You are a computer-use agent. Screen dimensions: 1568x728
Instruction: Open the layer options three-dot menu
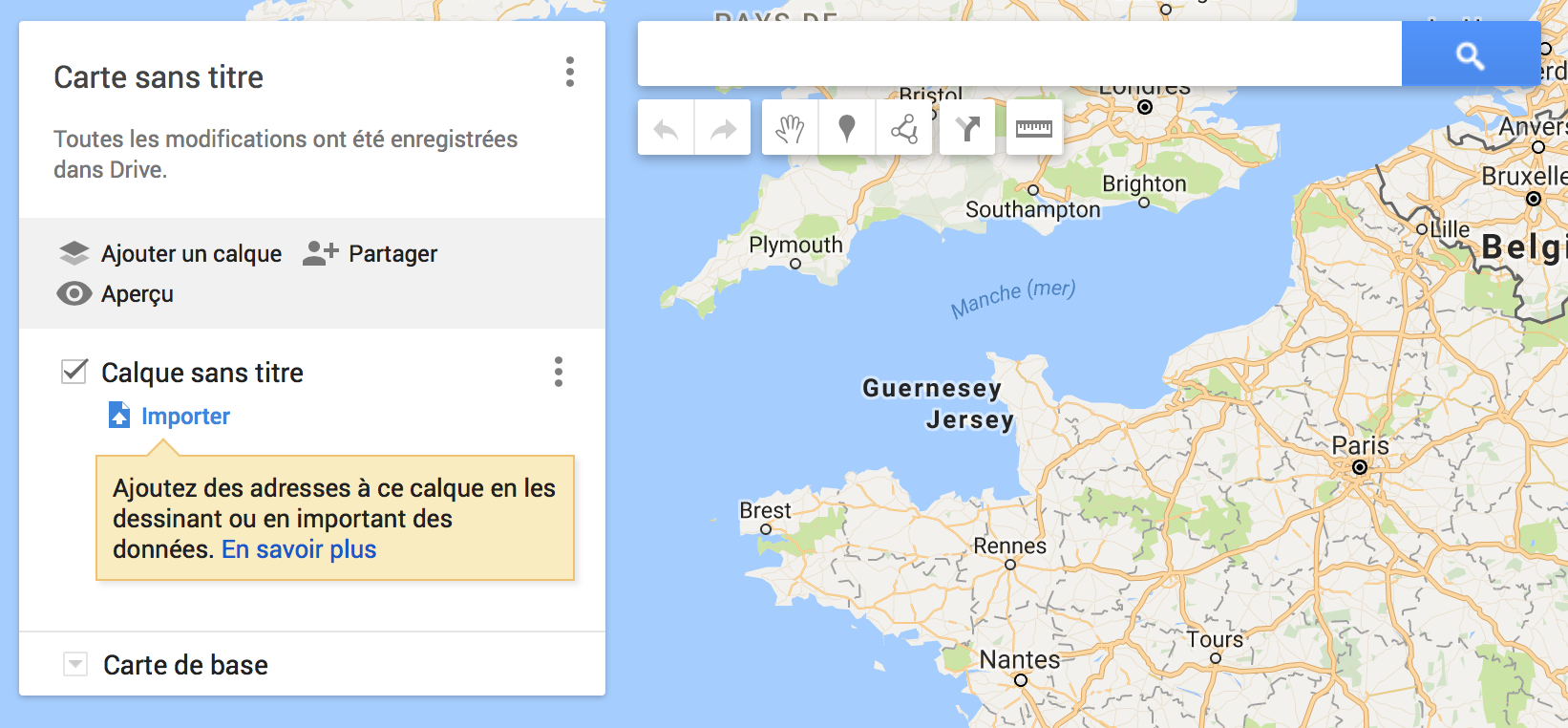559,372
